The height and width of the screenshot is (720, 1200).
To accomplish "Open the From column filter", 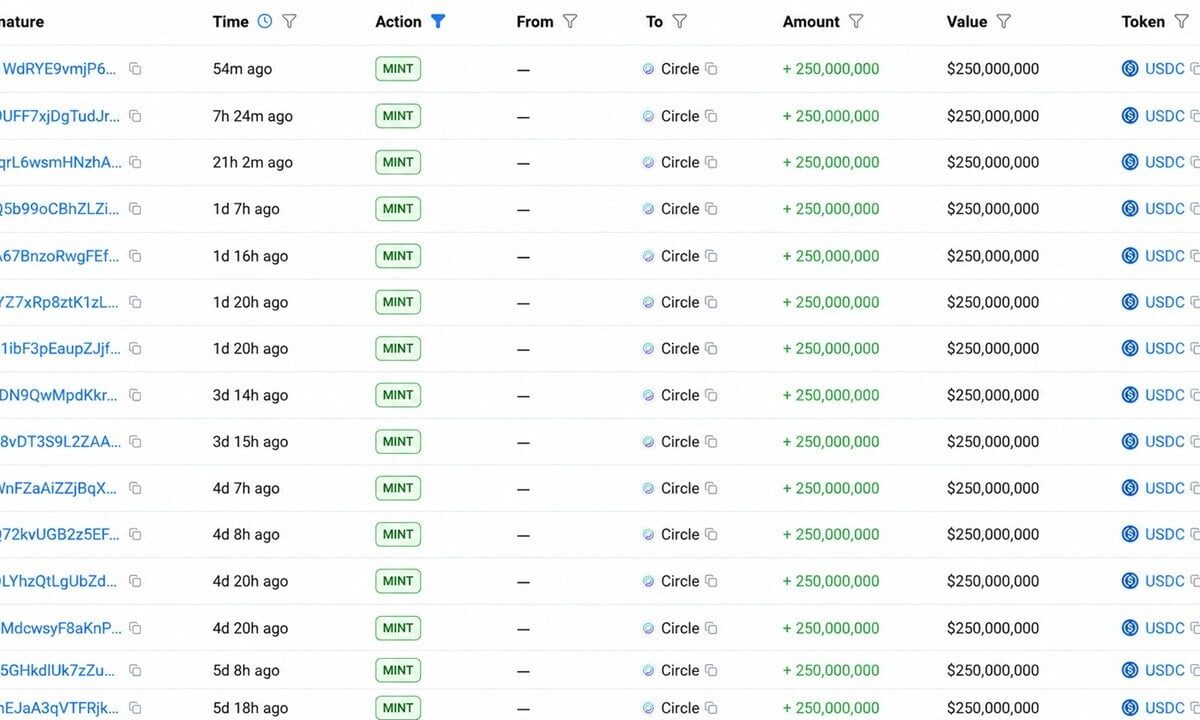I will click(570, 21).
